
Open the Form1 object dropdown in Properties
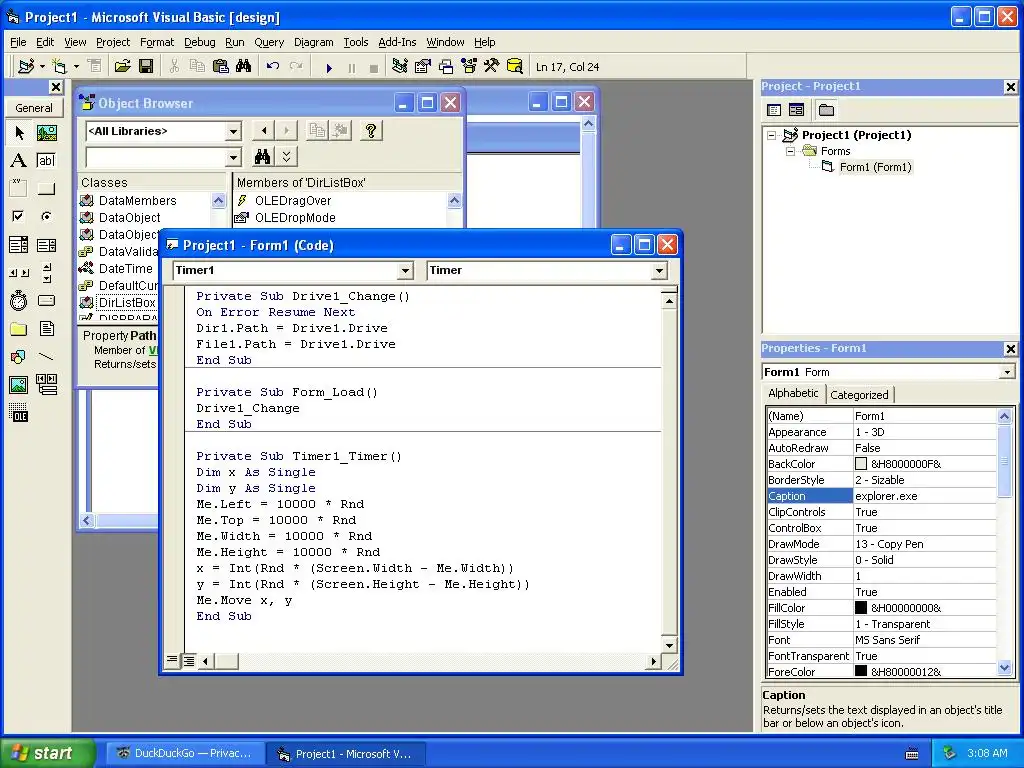[1007, 372]
